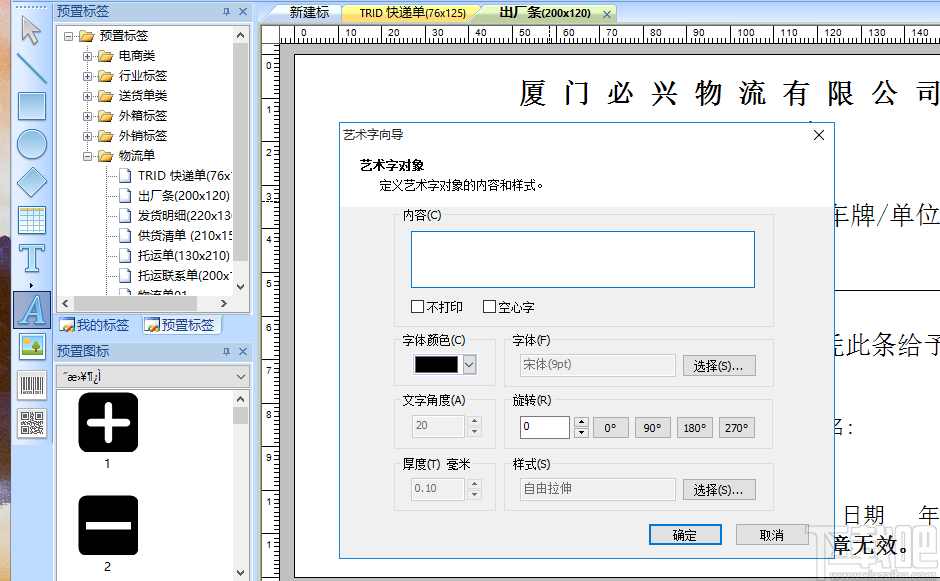Select the diamond shape tool
The image size is (940, 581).
point(31,178)
